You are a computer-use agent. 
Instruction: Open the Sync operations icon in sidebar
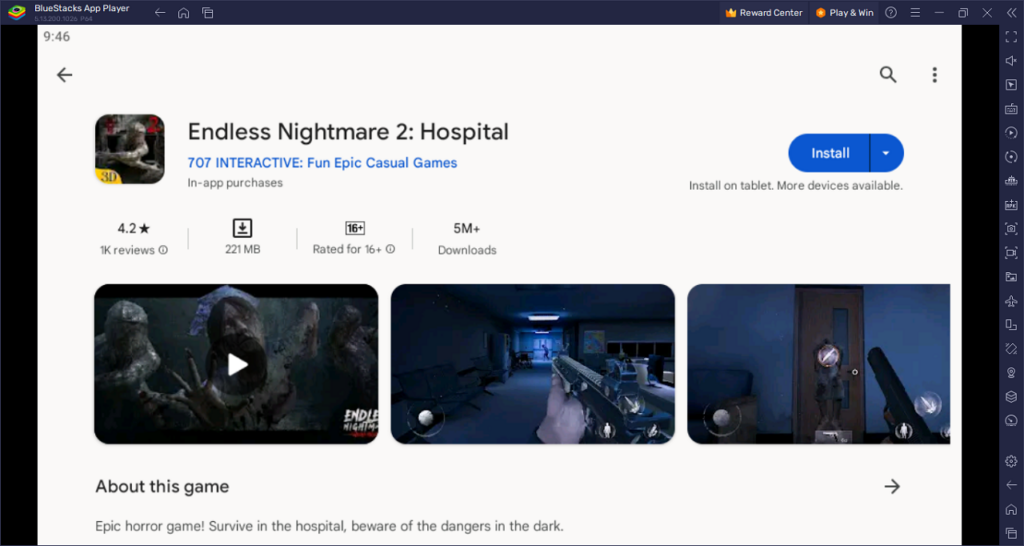point(1011,157)
